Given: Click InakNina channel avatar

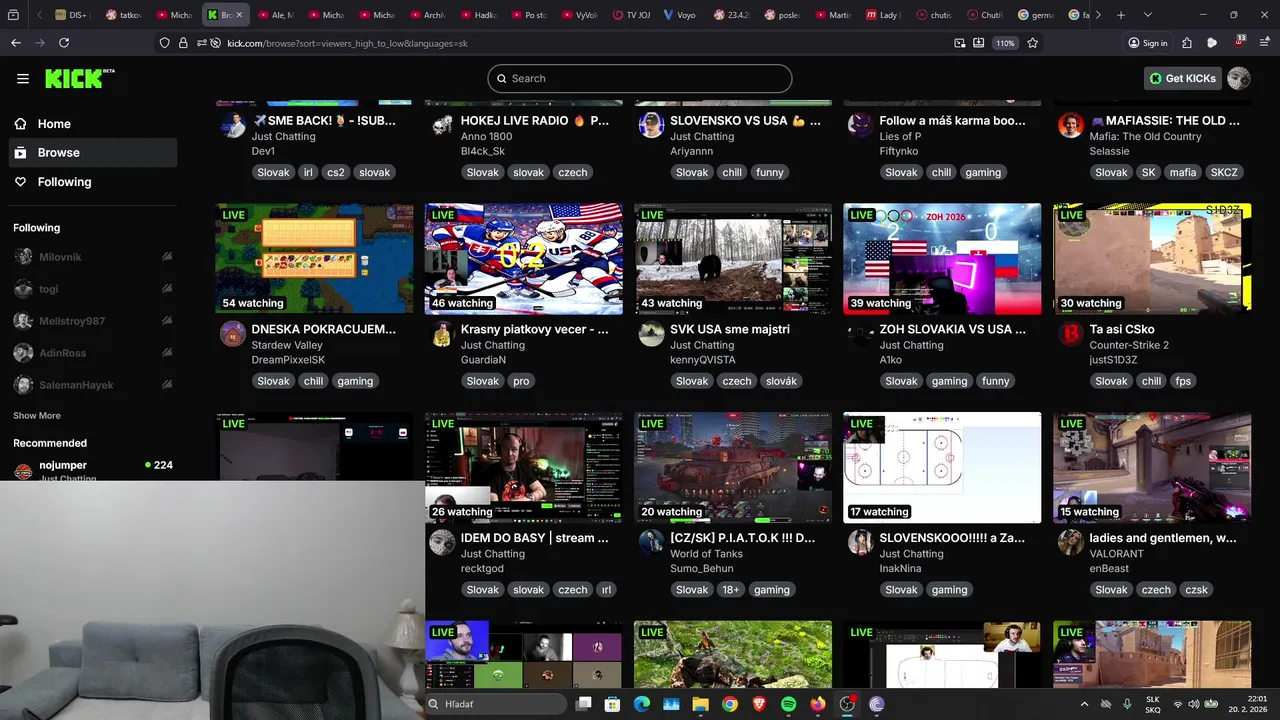Looking at the screenshot, I should (x=861, y=543).
